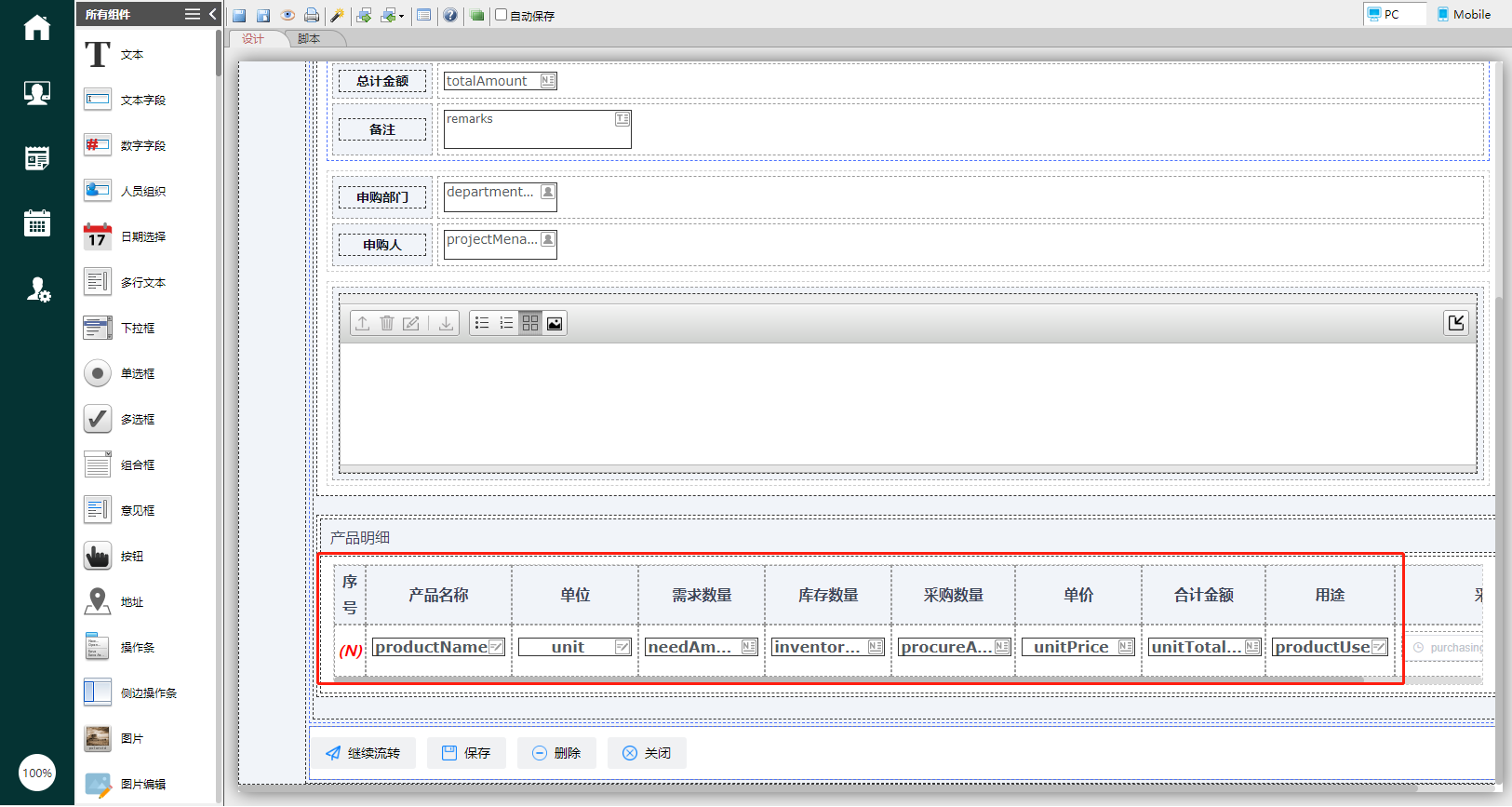This screenshot has width=1512, height=807.
Task: Click the form properties list icon in toolbar
Action: point(424,15)
